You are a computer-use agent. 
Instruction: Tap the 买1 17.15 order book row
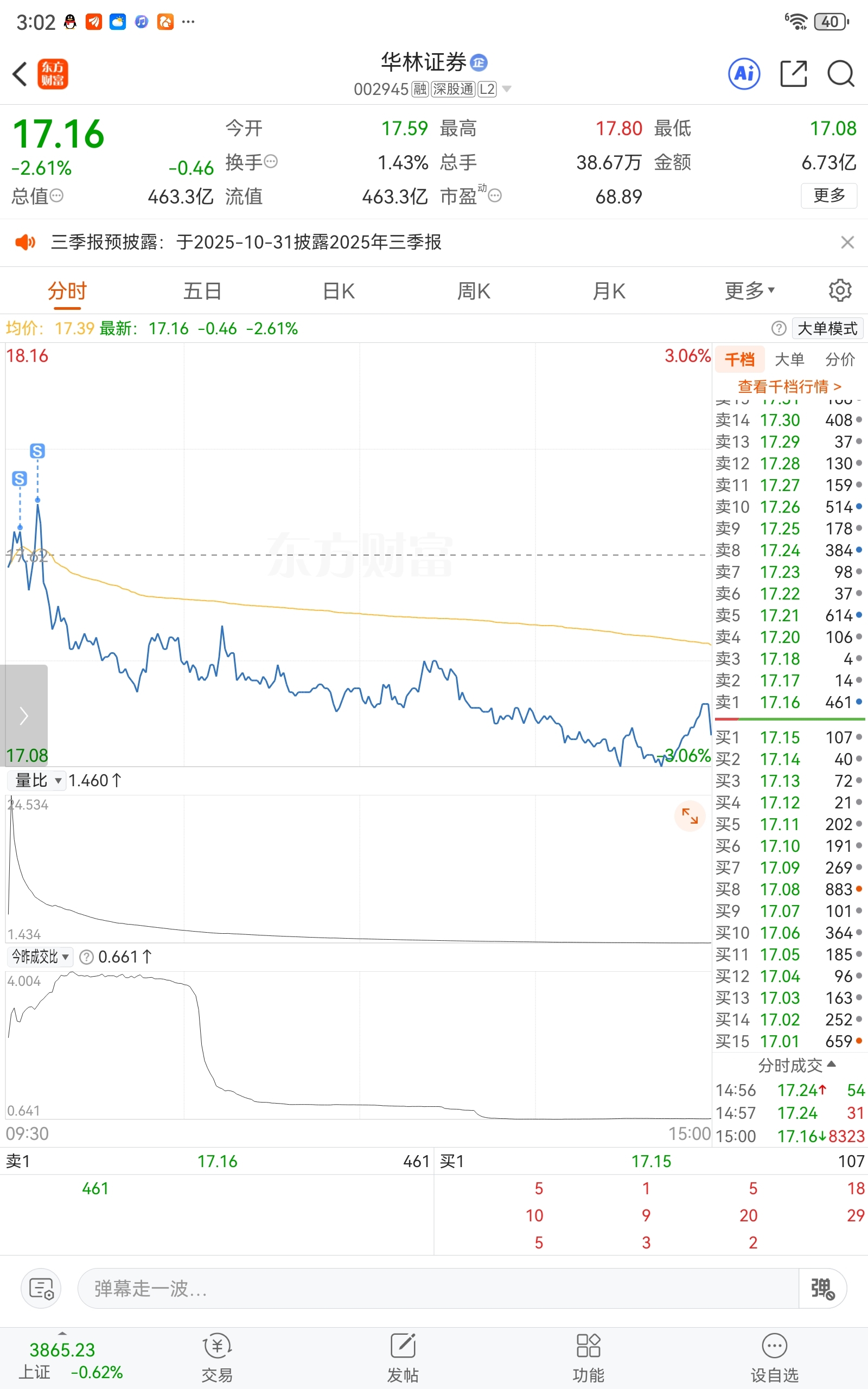tap(789, 737)
